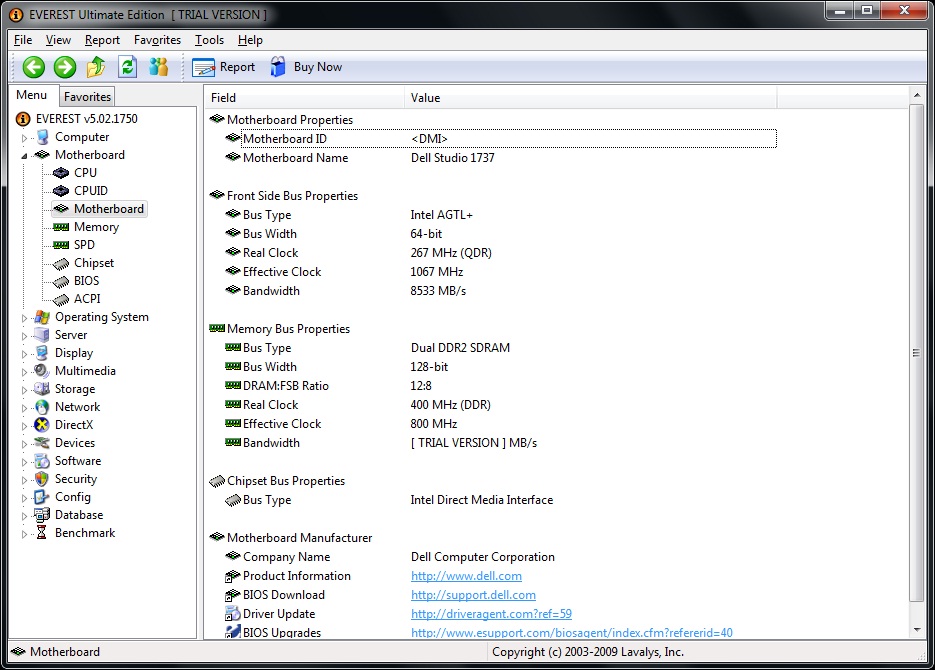
Task: Click the Refresh toolbar icon
Action: tap(128, 67)
